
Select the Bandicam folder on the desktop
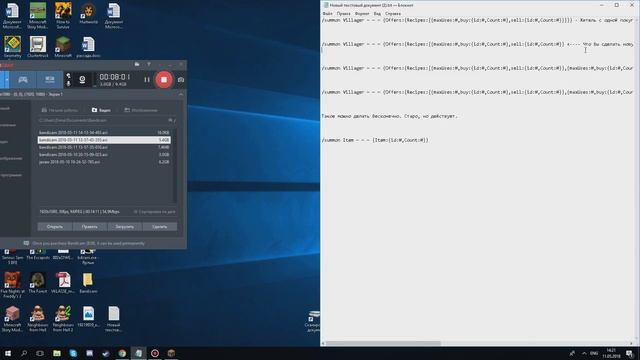89,282
